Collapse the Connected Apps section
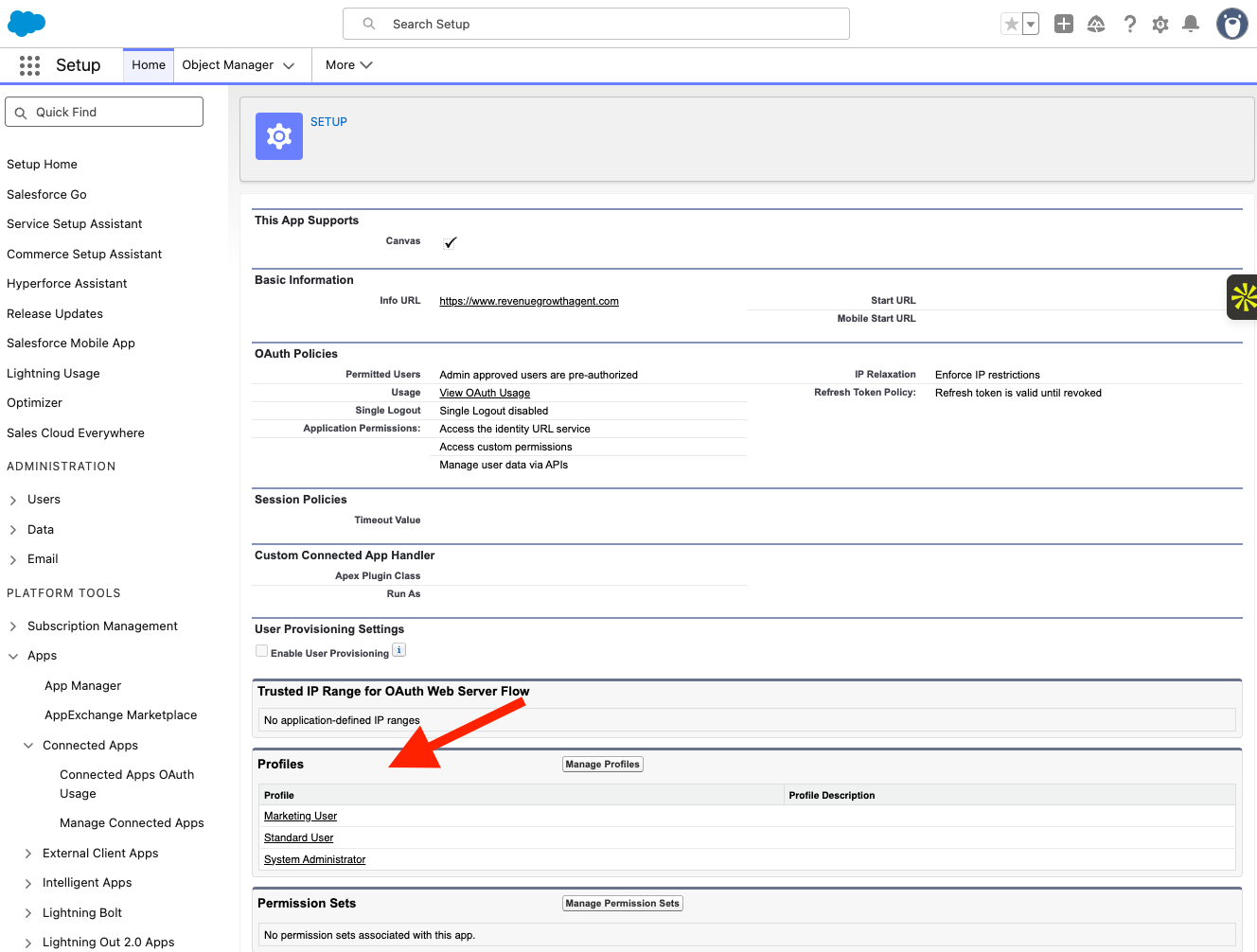The image size is (1257, 952). coord(28,745)
